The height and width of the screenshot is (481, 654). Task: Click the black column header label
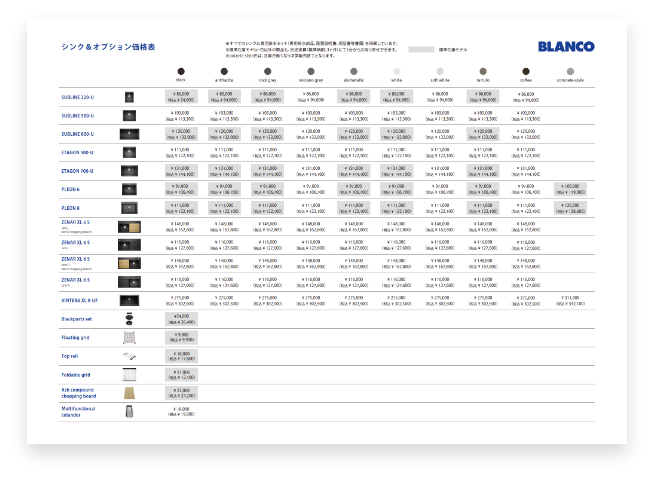(181, 80)
